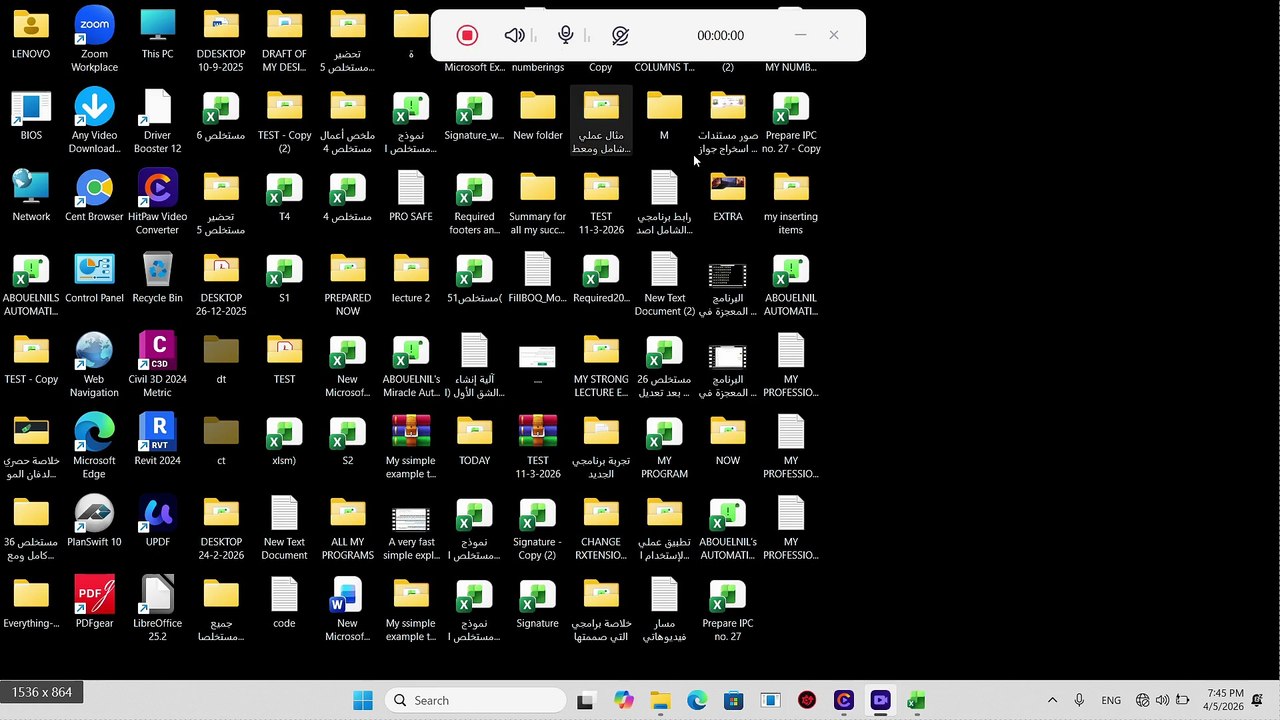This screenshot has height=720, width=1280.
Task: Select the Signature - Copy (2) file
Action: point(538,528)
